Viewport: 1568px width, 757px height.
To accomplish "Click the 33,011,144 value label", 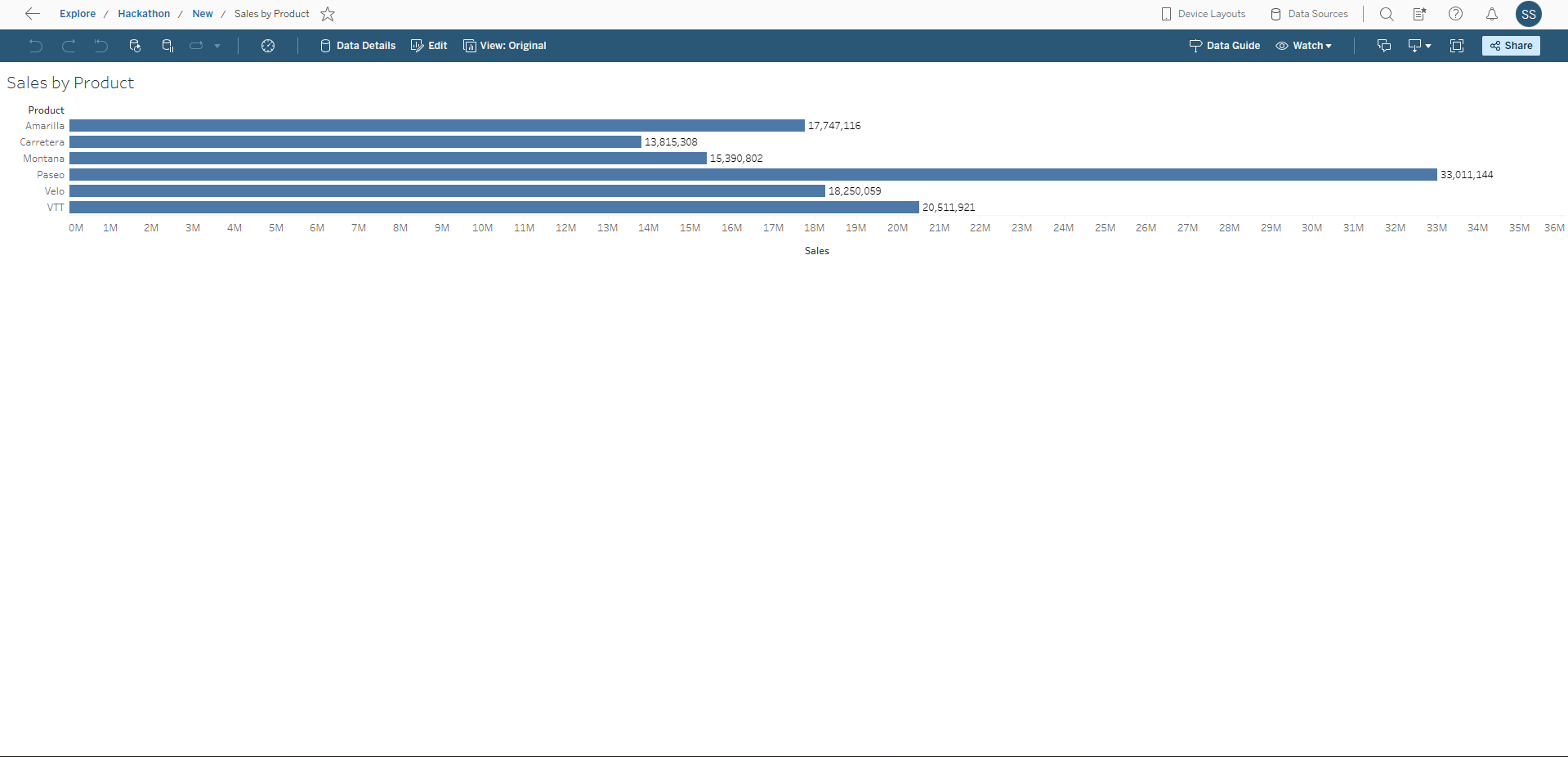I will coord(1467,175).
